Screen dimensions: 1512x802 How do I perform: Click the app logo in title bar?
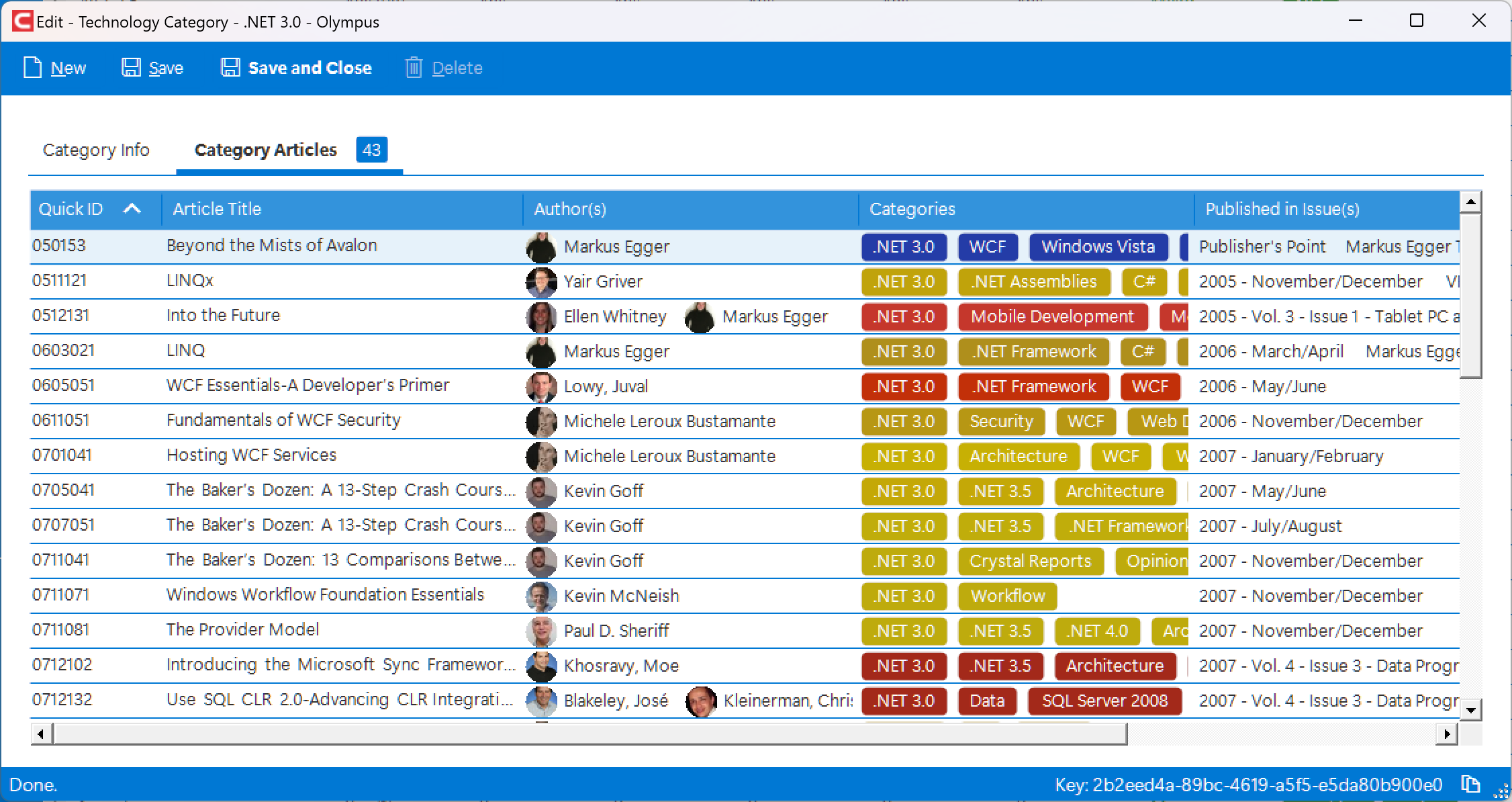(x=22, y=21)
